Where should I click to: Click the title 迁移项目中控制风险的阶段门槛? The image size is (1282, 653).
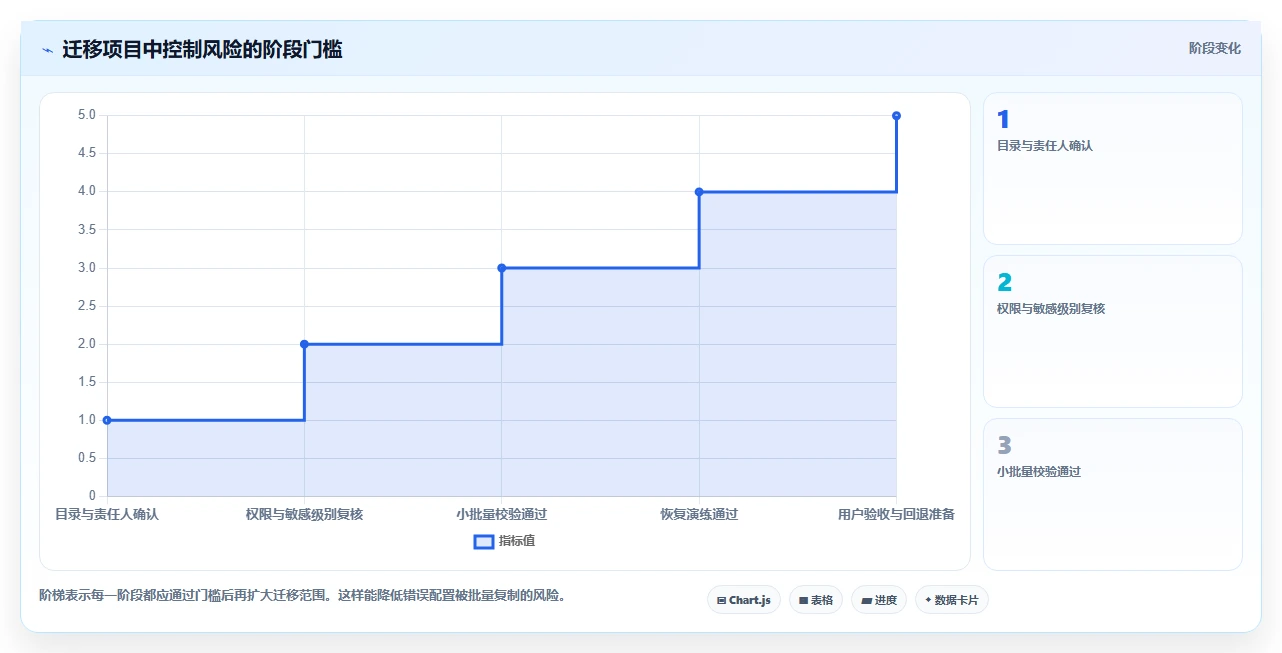(x=202, y=49)
